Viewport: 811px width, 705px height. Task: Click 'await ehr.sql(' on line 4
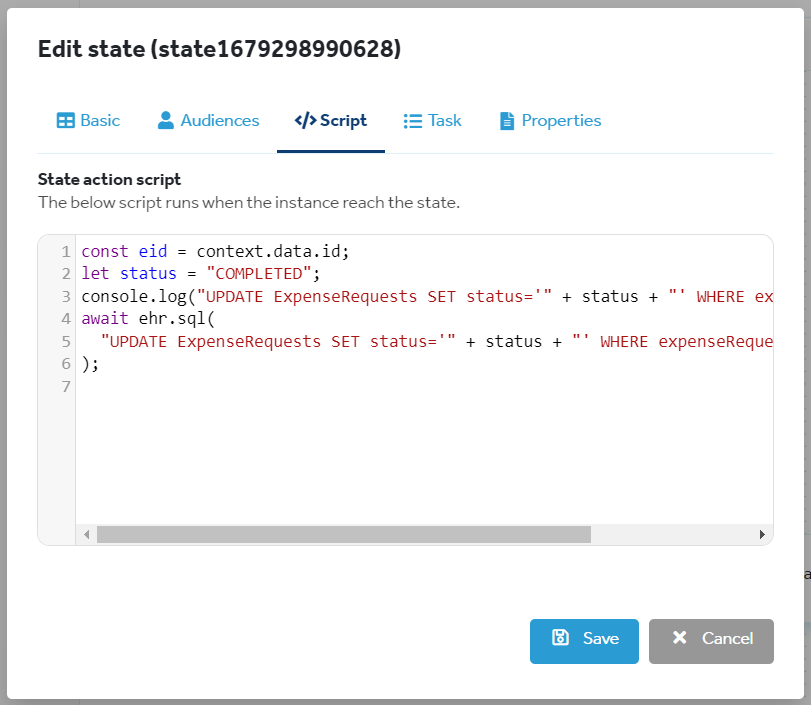(x=148, y=319)
